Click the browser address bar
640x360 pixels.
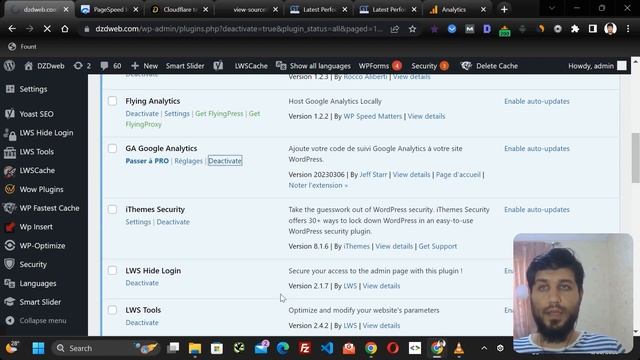click(x=239, y=29)
